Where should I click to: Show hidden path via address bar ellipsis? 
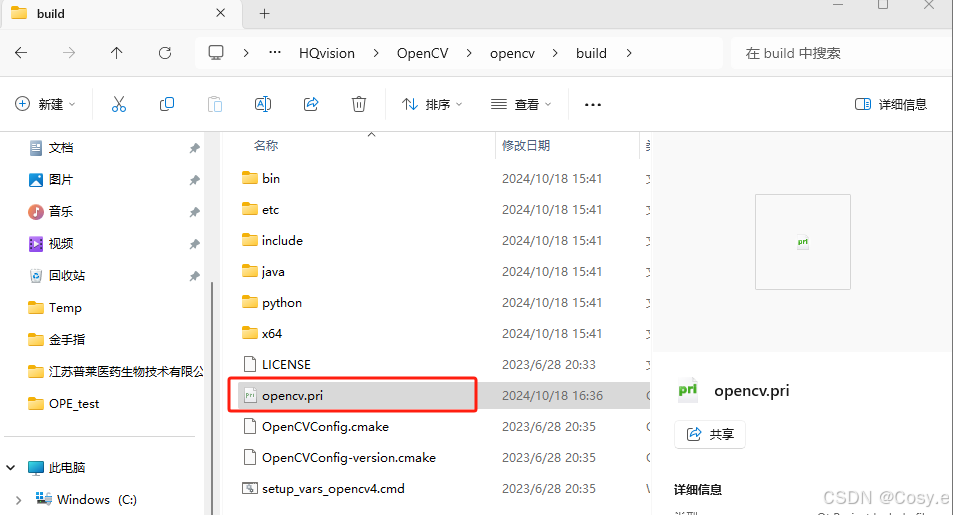275,52
